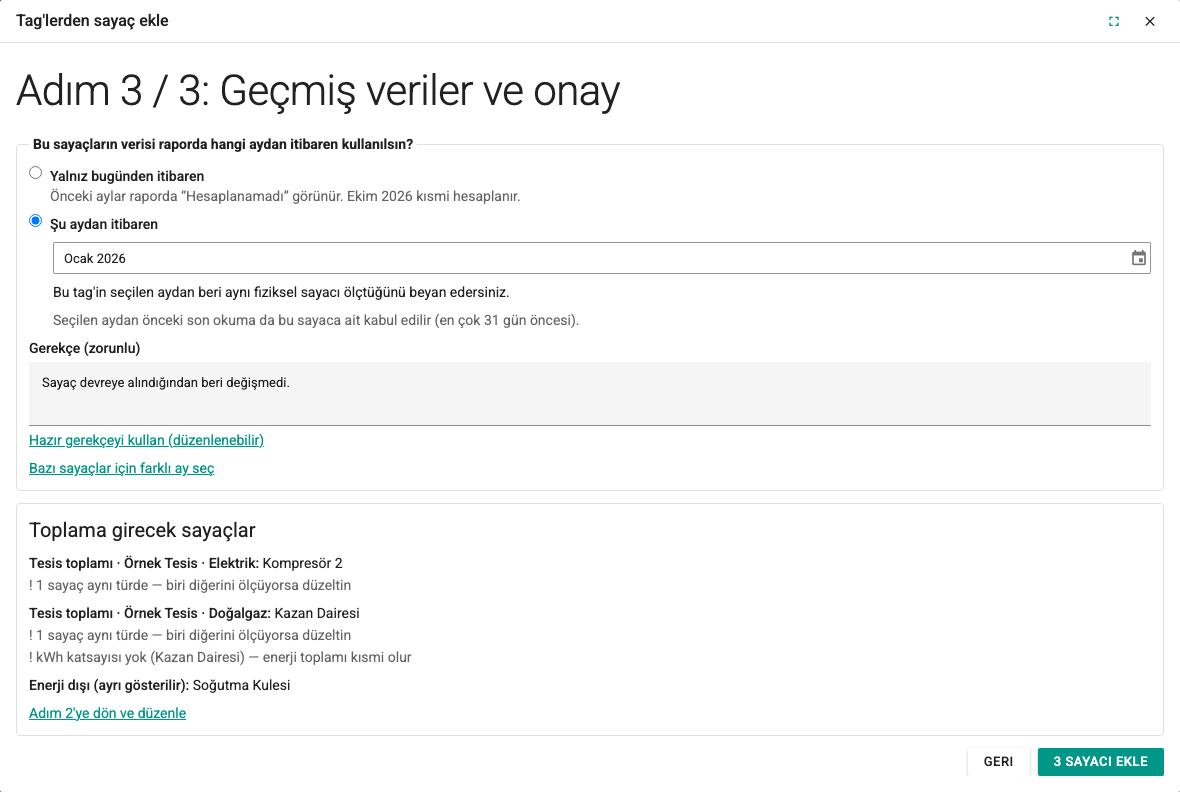Focus the Gerekçe justification text area
Image resolution: width=1180 pixels, height=792 pixels.
pos(590,394)
